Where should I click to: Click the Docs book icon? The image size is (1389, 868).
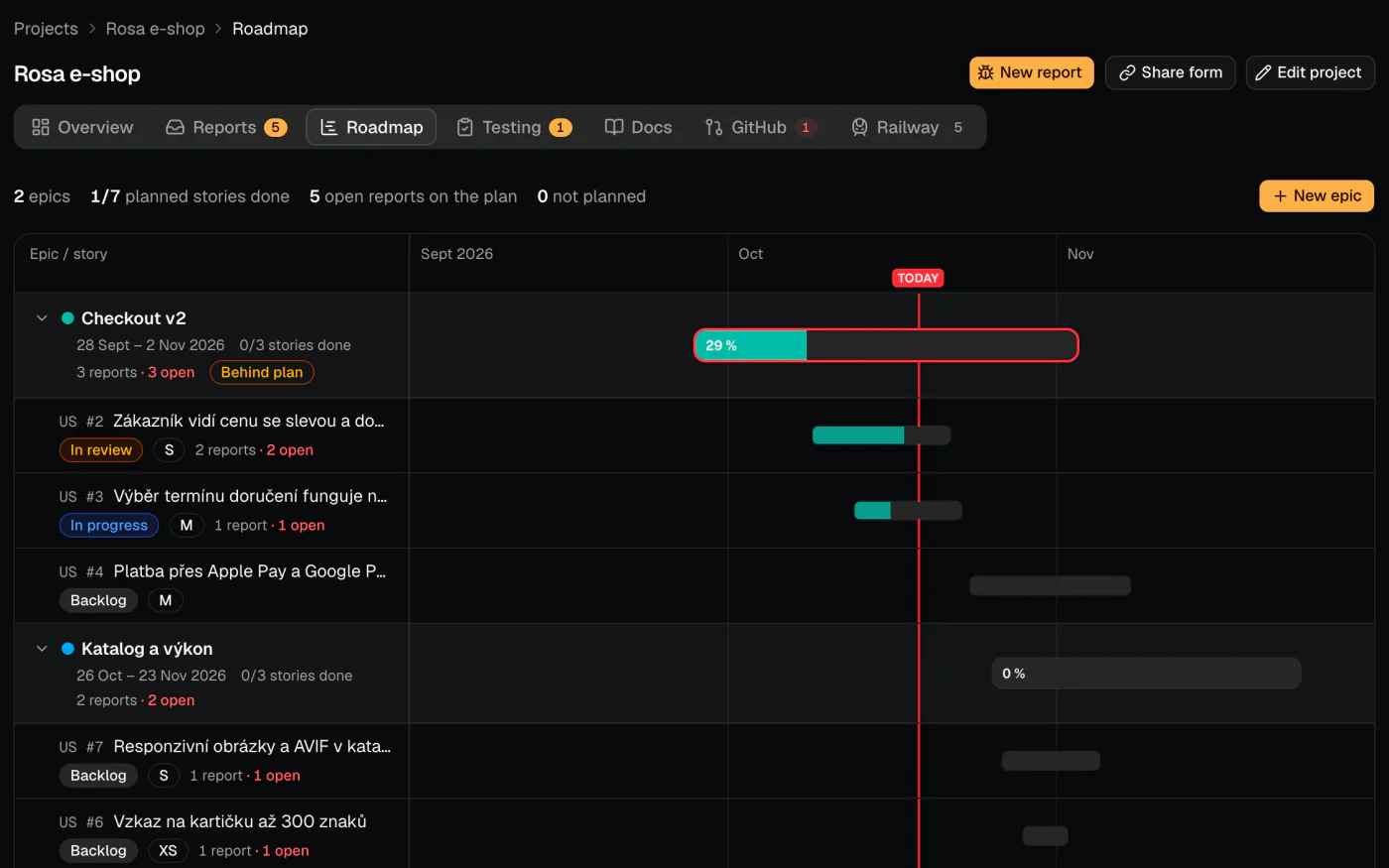614,127
